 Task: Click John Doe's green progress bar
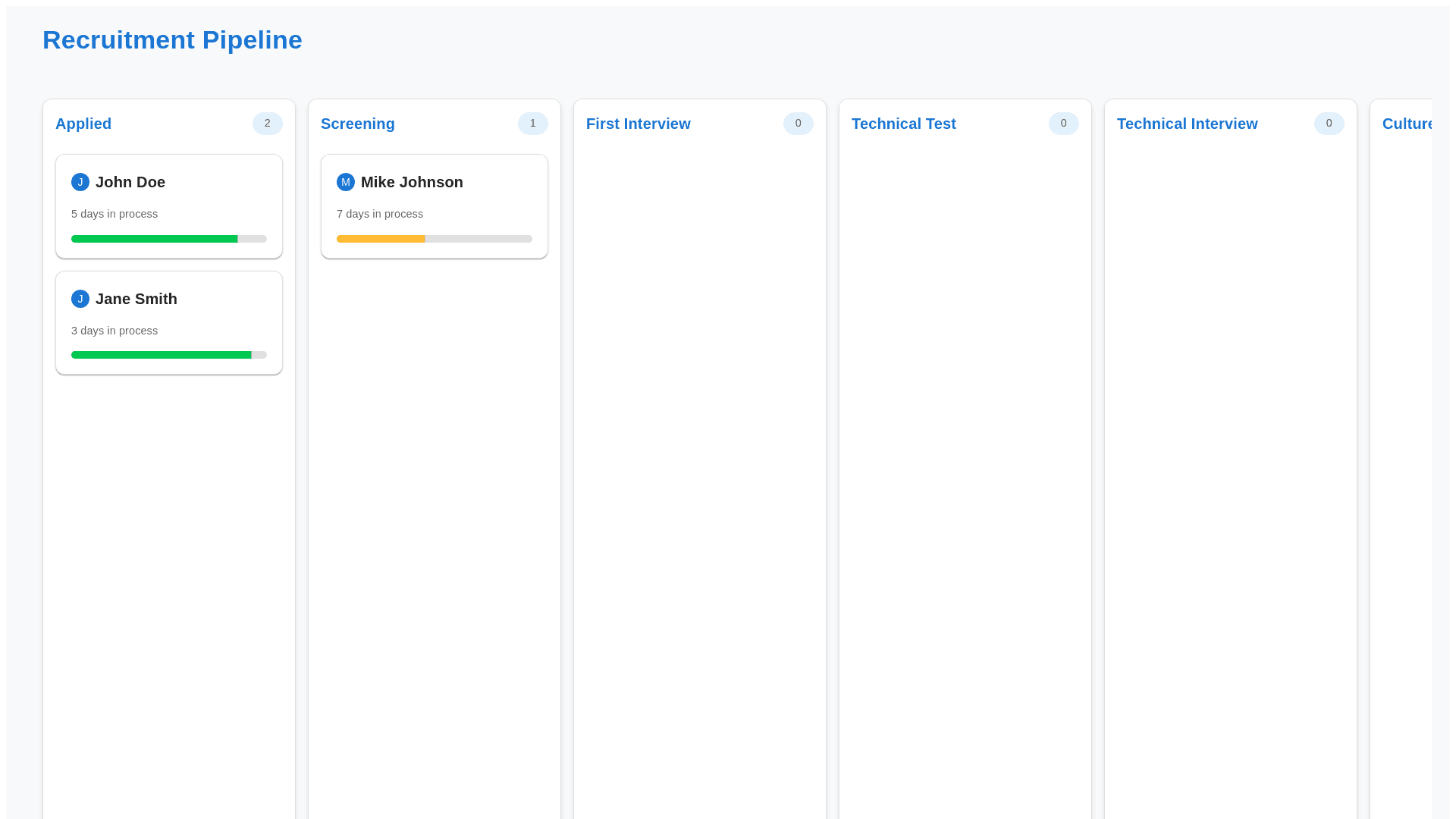pyautogui.click(x=154, y=239)
